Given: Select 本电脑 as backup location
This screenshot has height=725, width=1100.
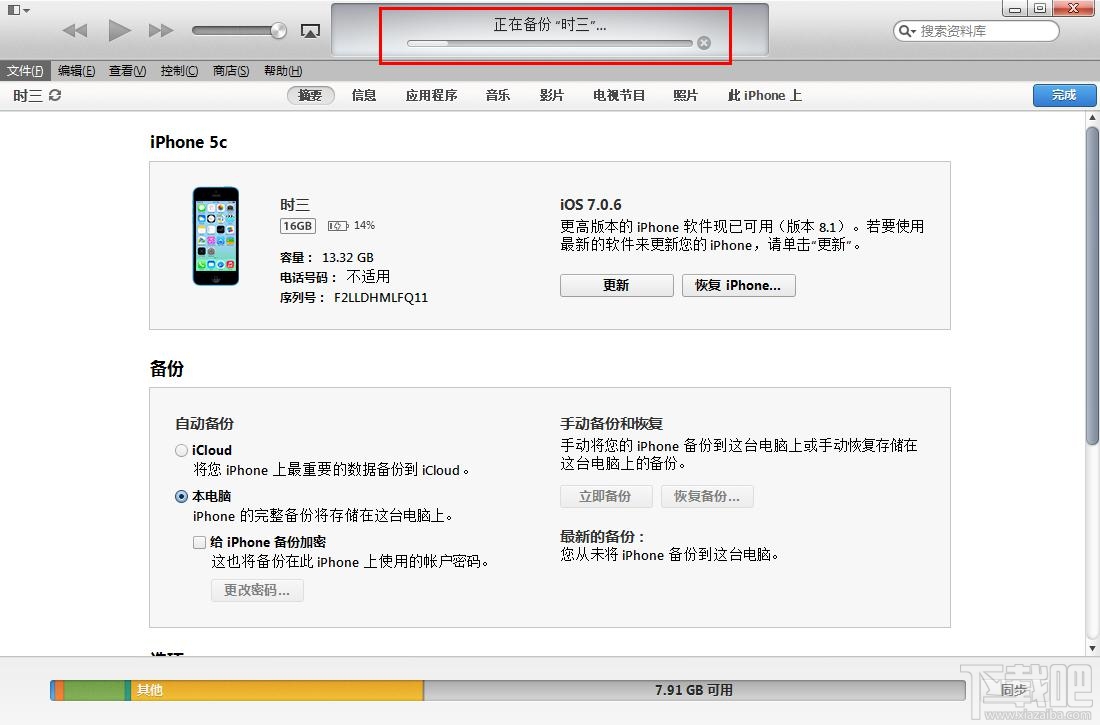Looking at the screenshot, I should point(182,496).
